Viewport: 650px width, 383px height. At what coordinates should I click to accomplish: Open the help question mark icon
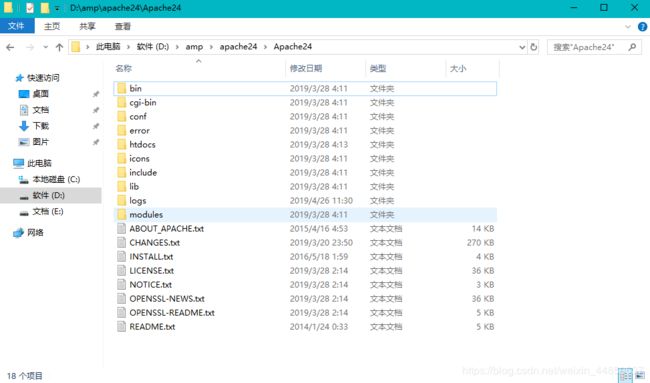point(642,27)
